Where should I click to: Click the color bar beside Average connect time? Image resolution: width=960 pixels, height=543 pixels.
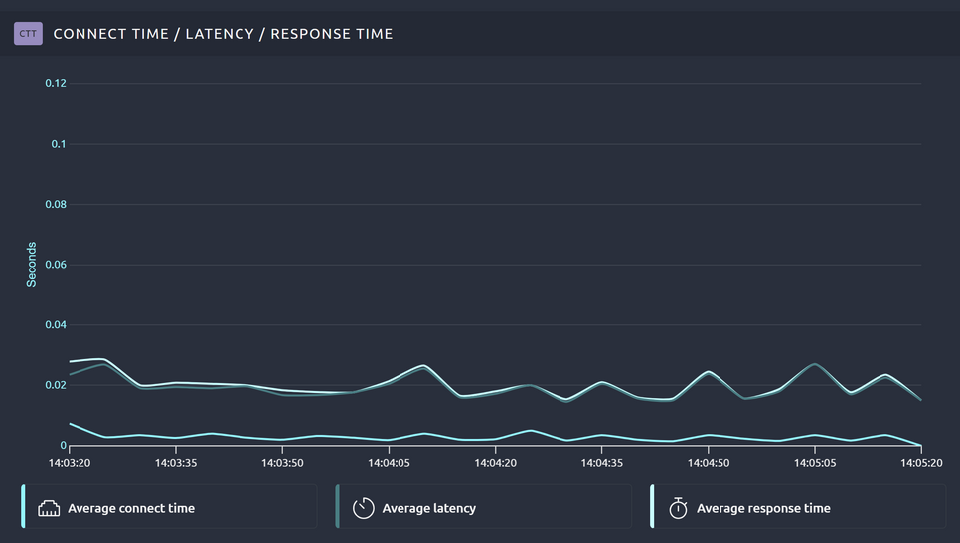tap(23, 506)
